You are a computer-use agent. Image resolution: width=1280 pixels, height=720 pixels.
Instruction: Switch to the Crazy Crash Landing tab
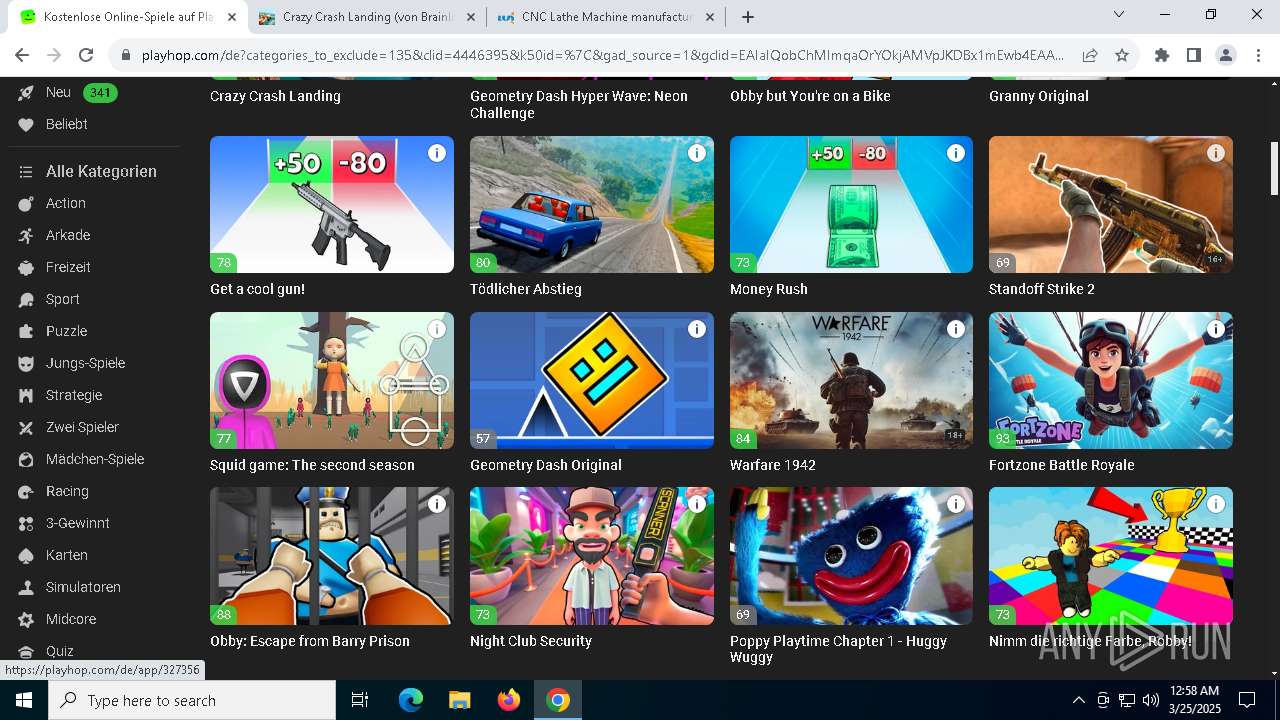click(367, 17)
